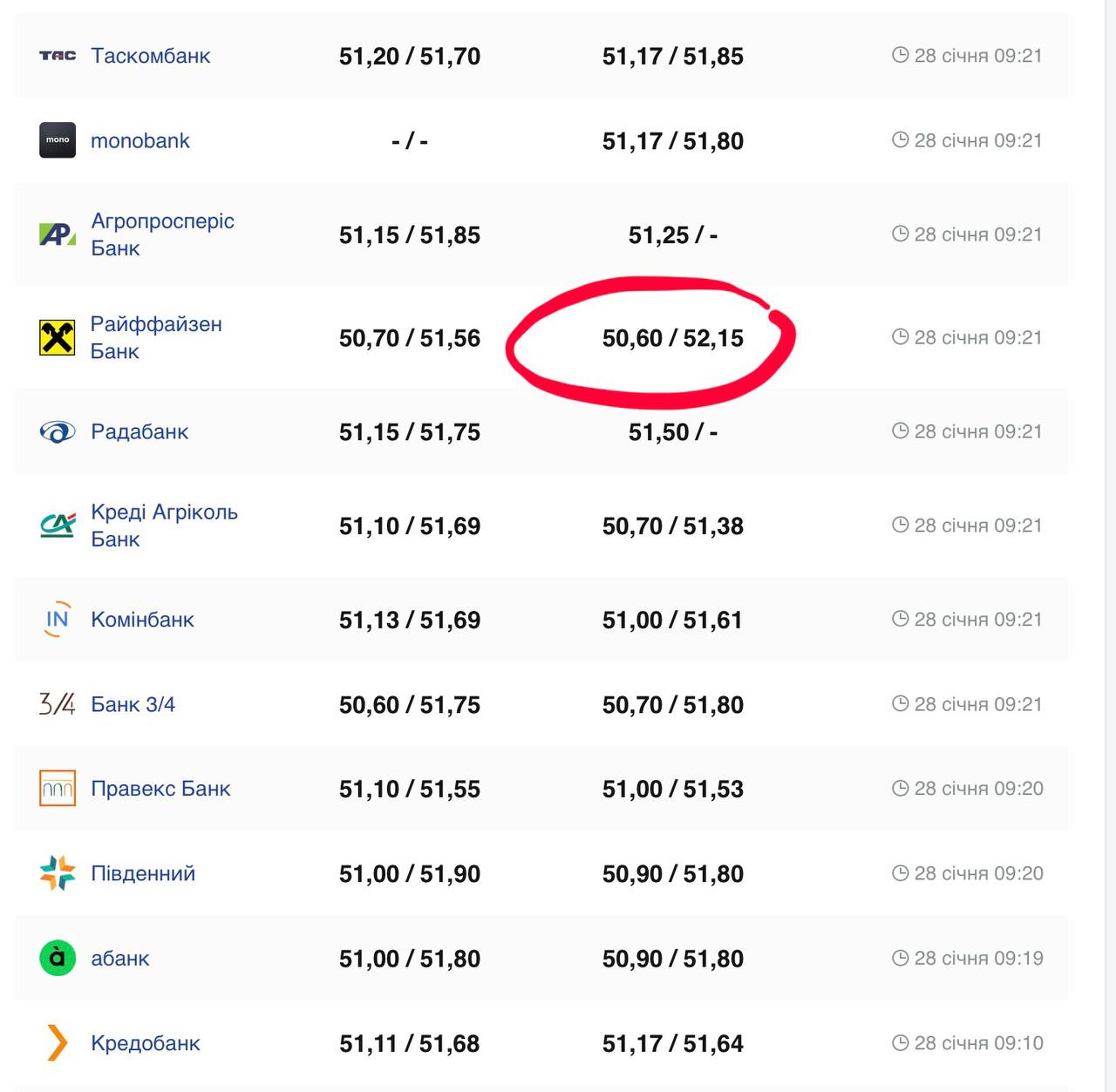Click the Креді Агріколь Банк logo
This screenshot has width=1116, height=1092.
pyautogui.click(x=58, y=526)
